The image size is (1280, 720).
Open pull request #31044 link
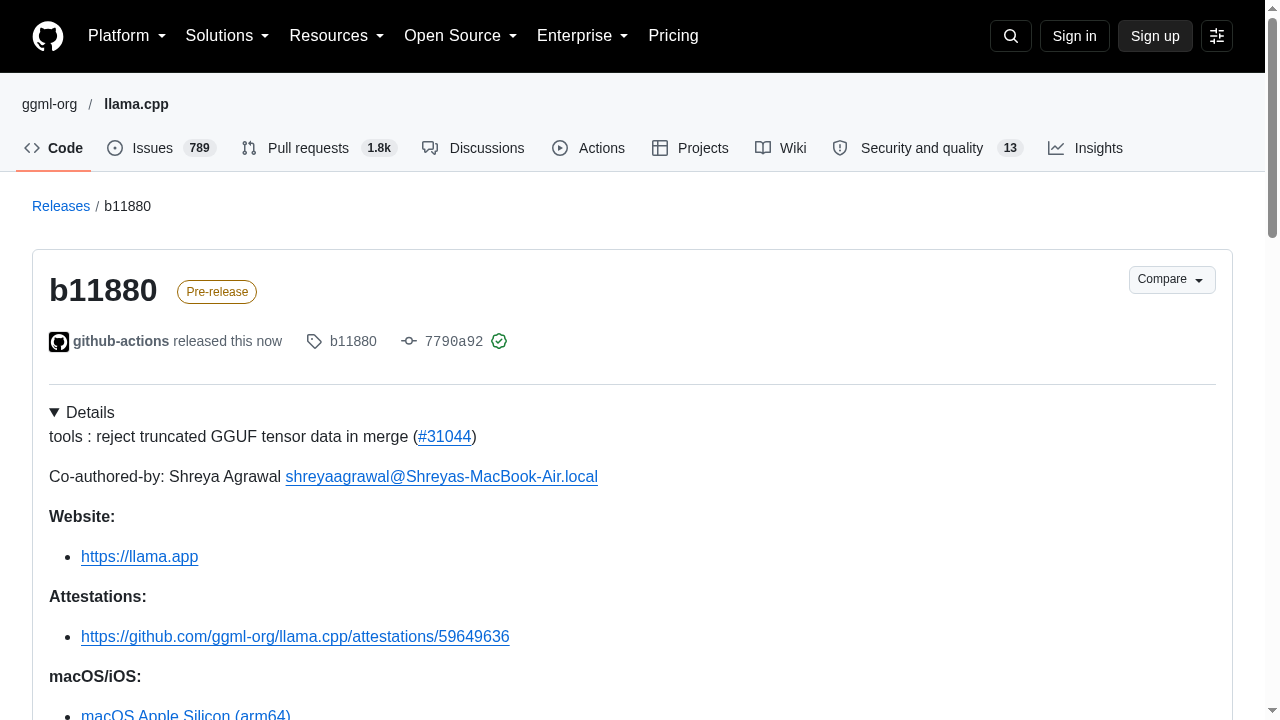pos(444,437)
